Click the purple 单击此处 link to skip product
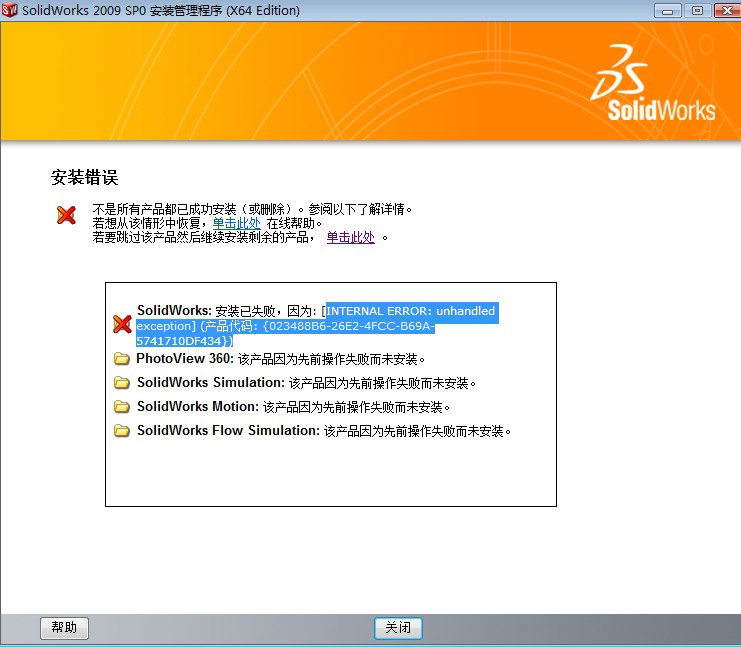This screenshot has height=647, width=741. point(351,237)
